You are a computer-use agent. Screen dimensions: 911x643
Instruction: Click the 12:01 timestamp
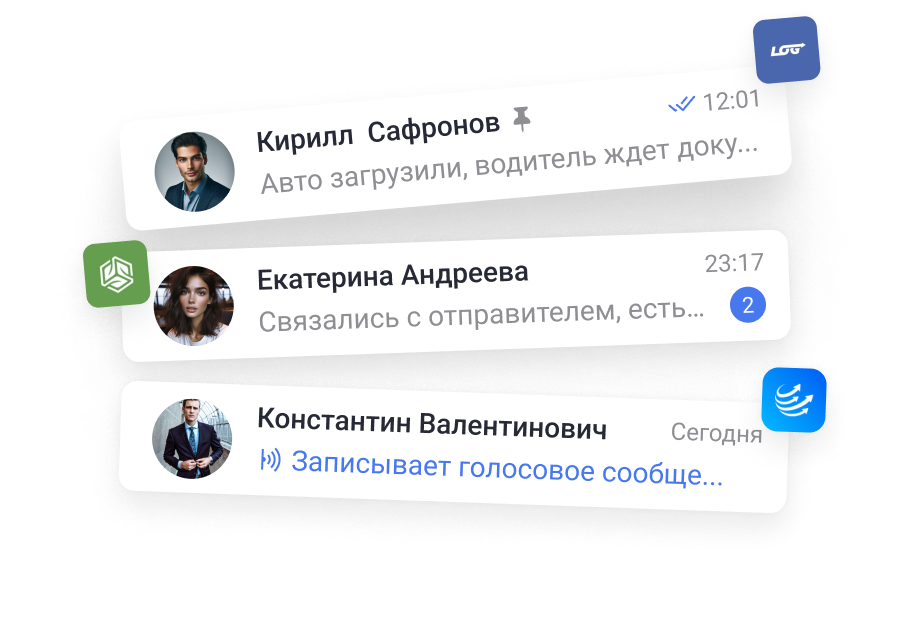(x=731, y=101)
